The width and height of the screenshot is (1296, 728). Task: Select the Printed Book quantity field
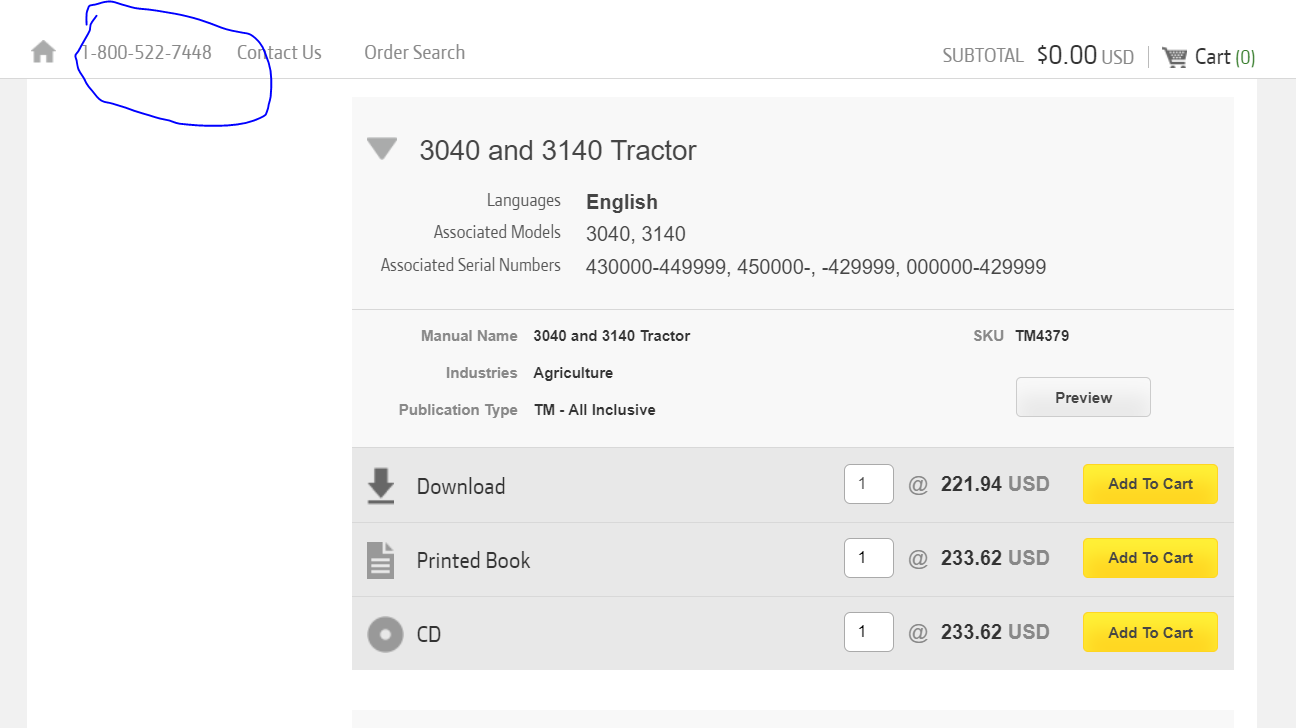(868, 558)
